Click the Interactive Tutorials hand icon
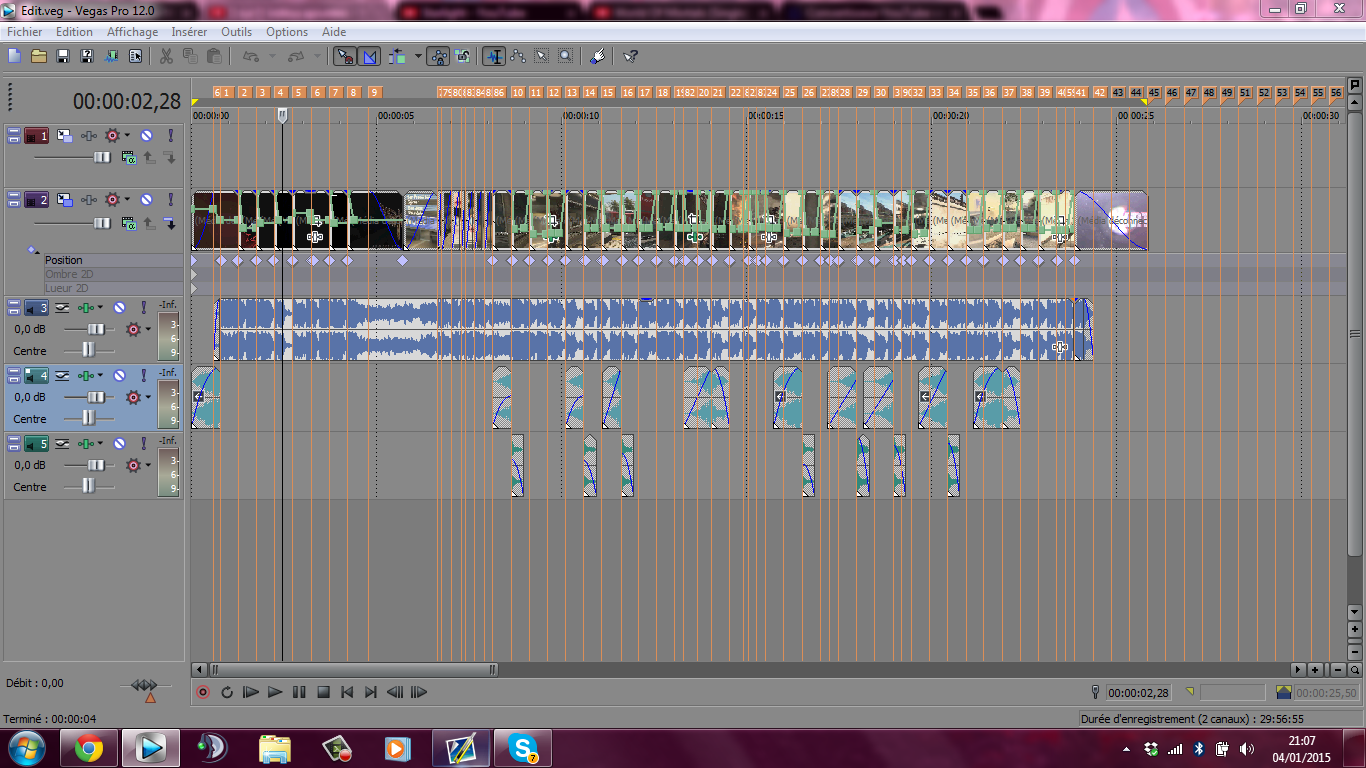The height and width of the screenshot is (768, 1366). click(597, 56)
